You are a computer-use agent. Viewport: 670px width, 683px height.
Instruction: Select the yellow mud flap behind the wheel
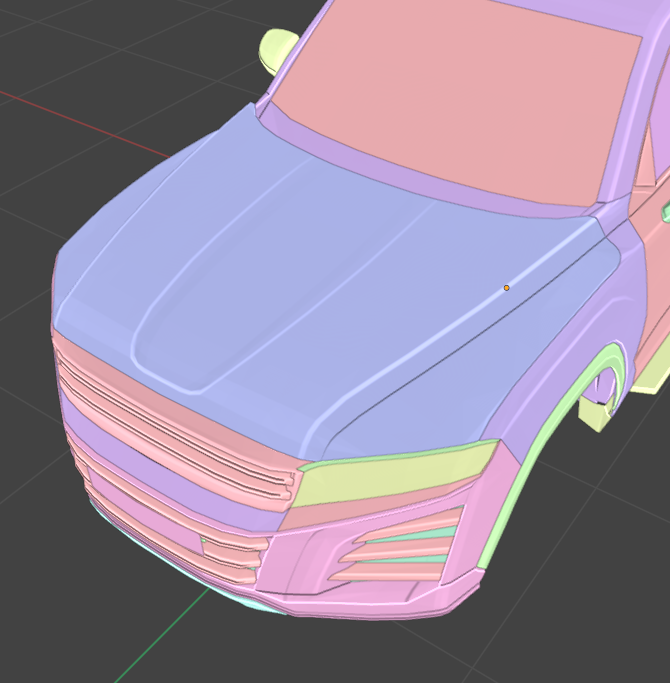596,414
